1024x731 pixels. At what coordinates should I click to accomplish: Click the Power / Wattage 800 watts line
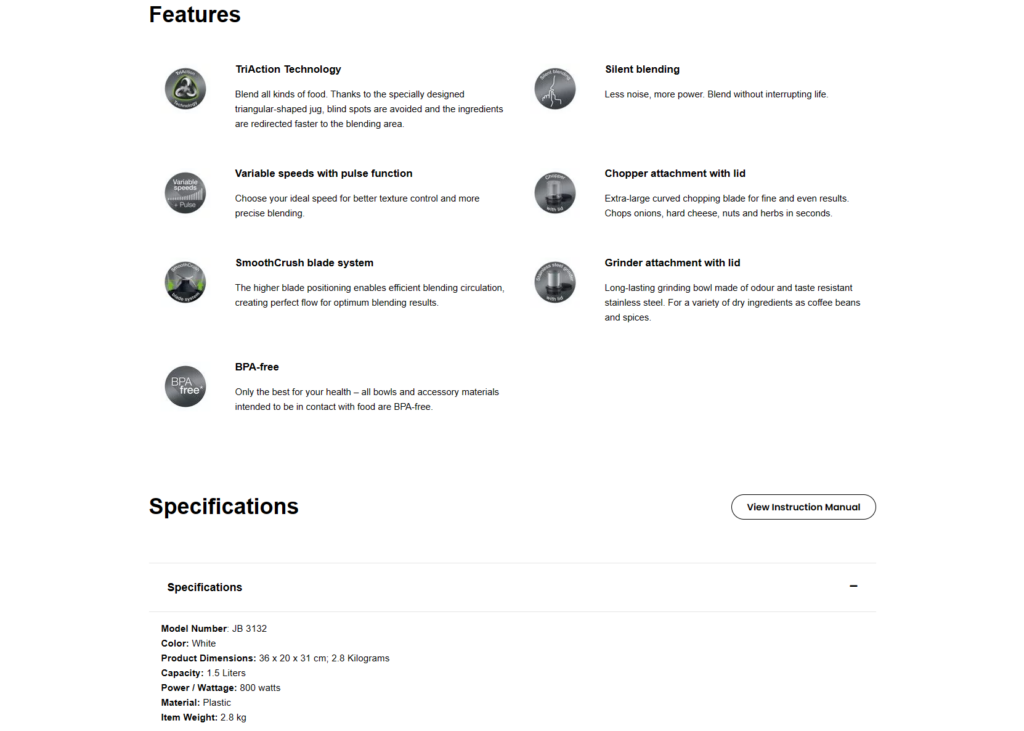[220, 688]
